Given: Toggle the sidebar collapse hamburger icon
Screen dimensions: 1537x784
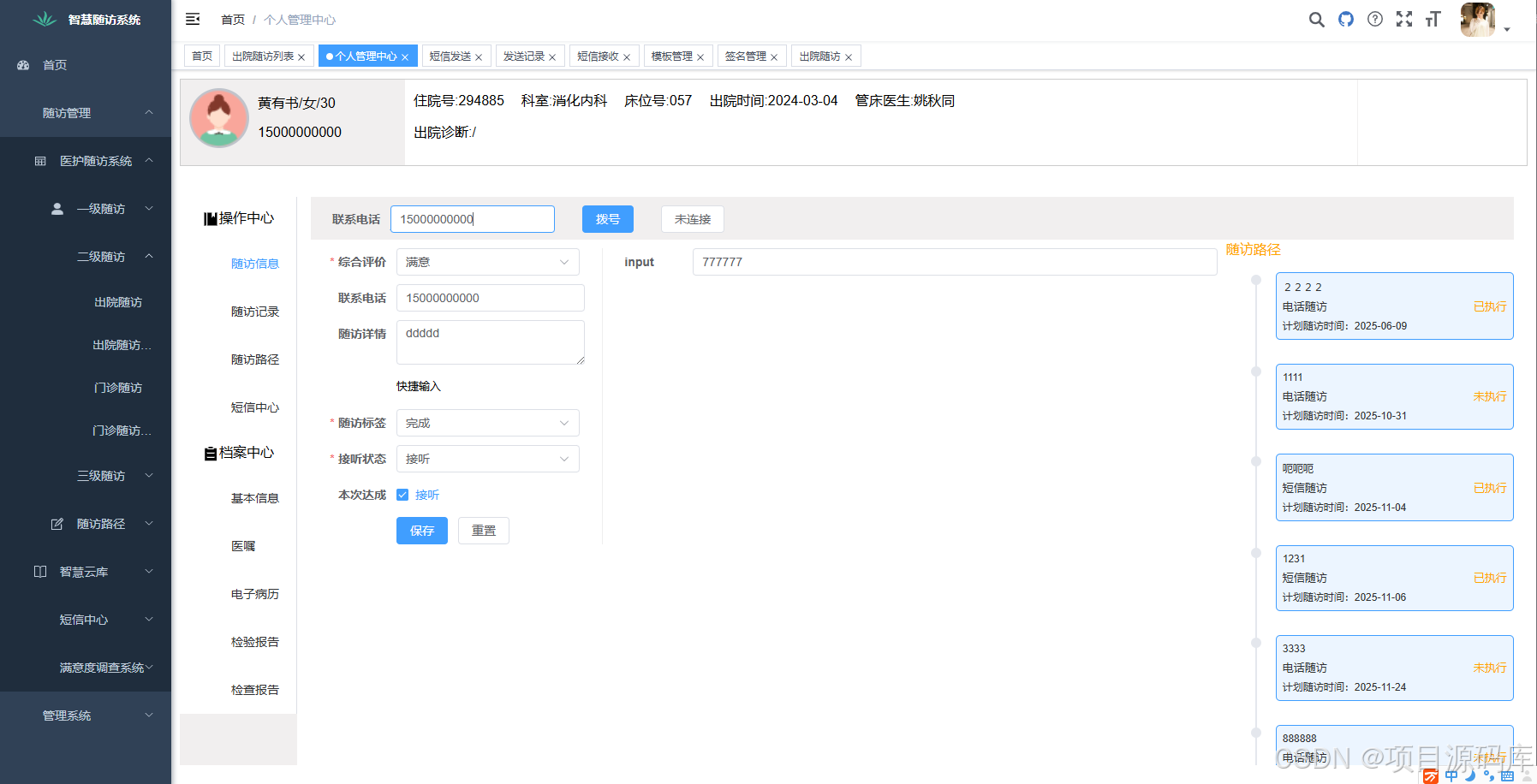Looking at the screenshot, I should [x=193, y=19].
